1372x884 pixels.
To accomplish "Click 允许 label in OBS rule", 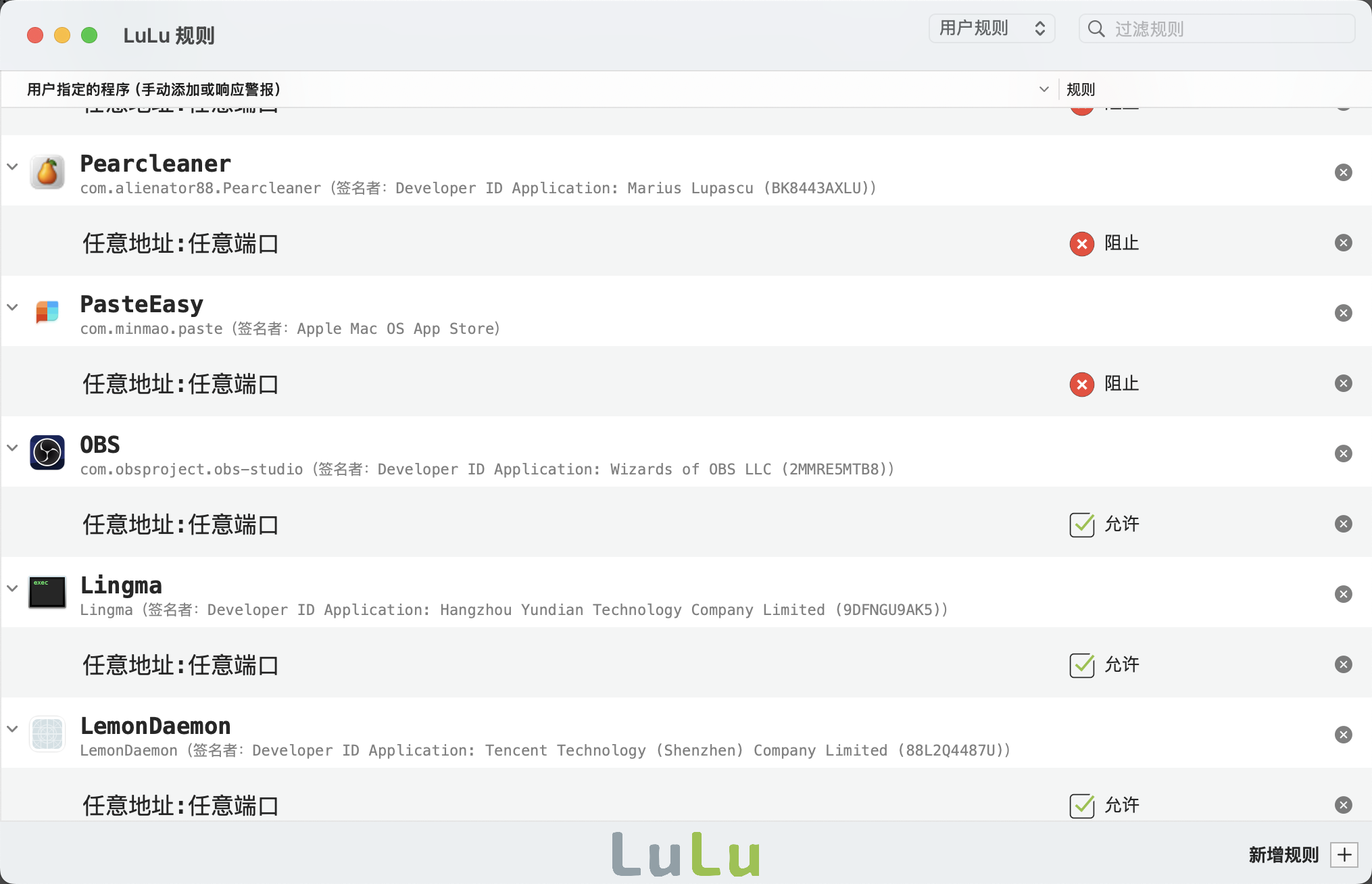I will click(x=1122, y=524).
